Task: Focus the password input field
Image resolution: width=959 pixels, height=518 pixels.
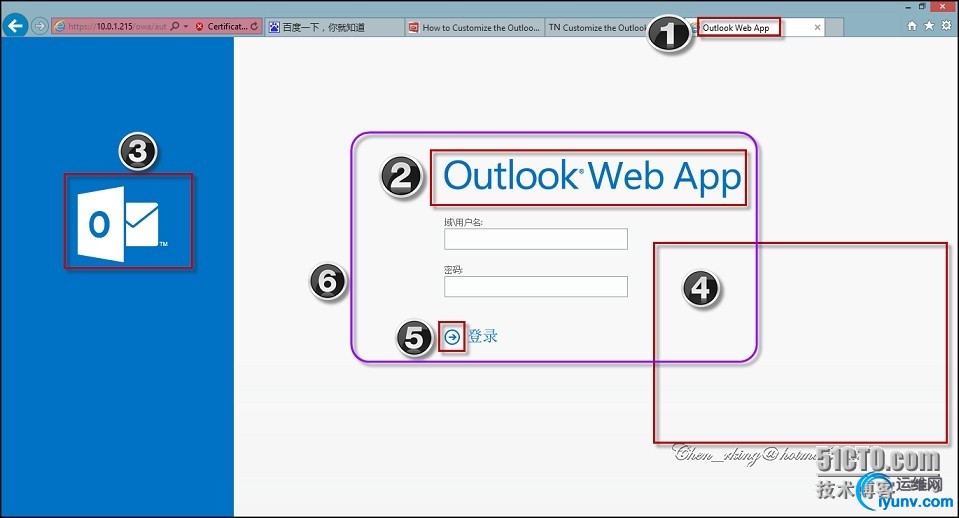Action: coord(536,286)
